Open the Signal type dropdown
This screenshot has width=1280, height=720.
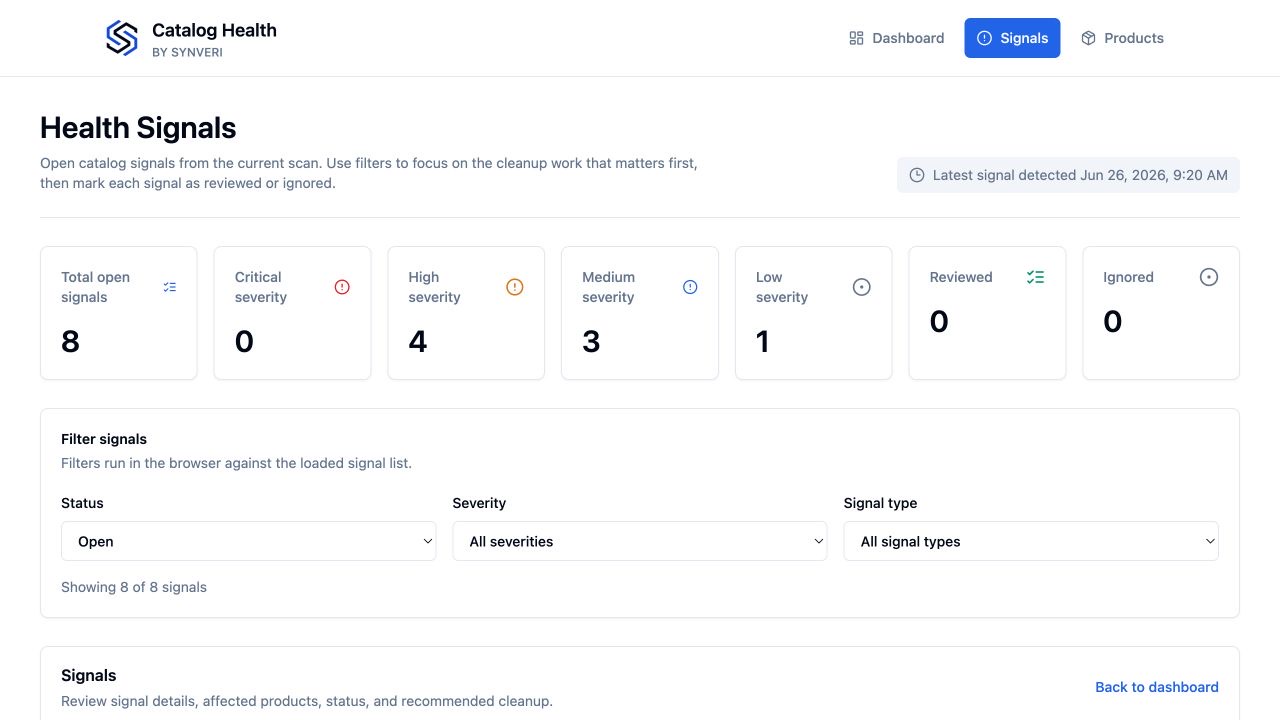(x=1031, y=541)
